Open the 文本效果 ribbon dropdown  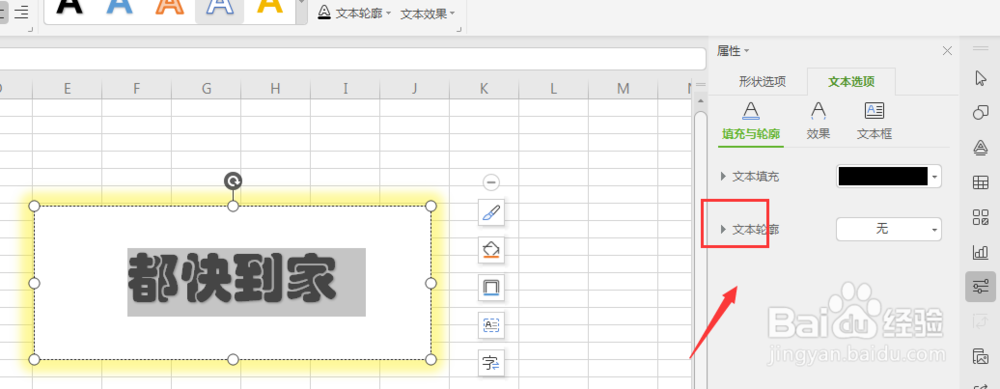tap(428, 13)
